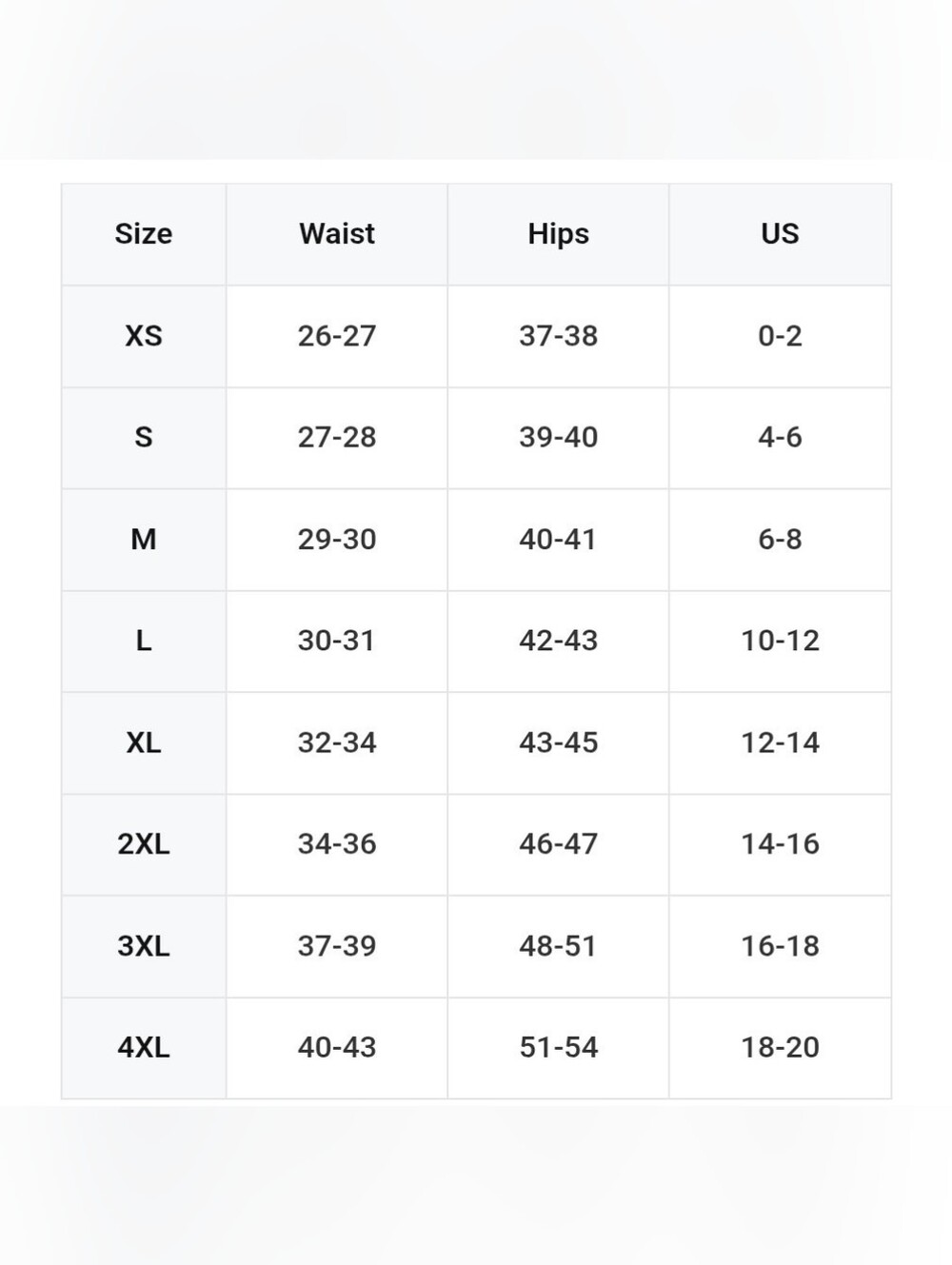Select the L size row label
952x1265 pixels.
(x=144, y=641)
